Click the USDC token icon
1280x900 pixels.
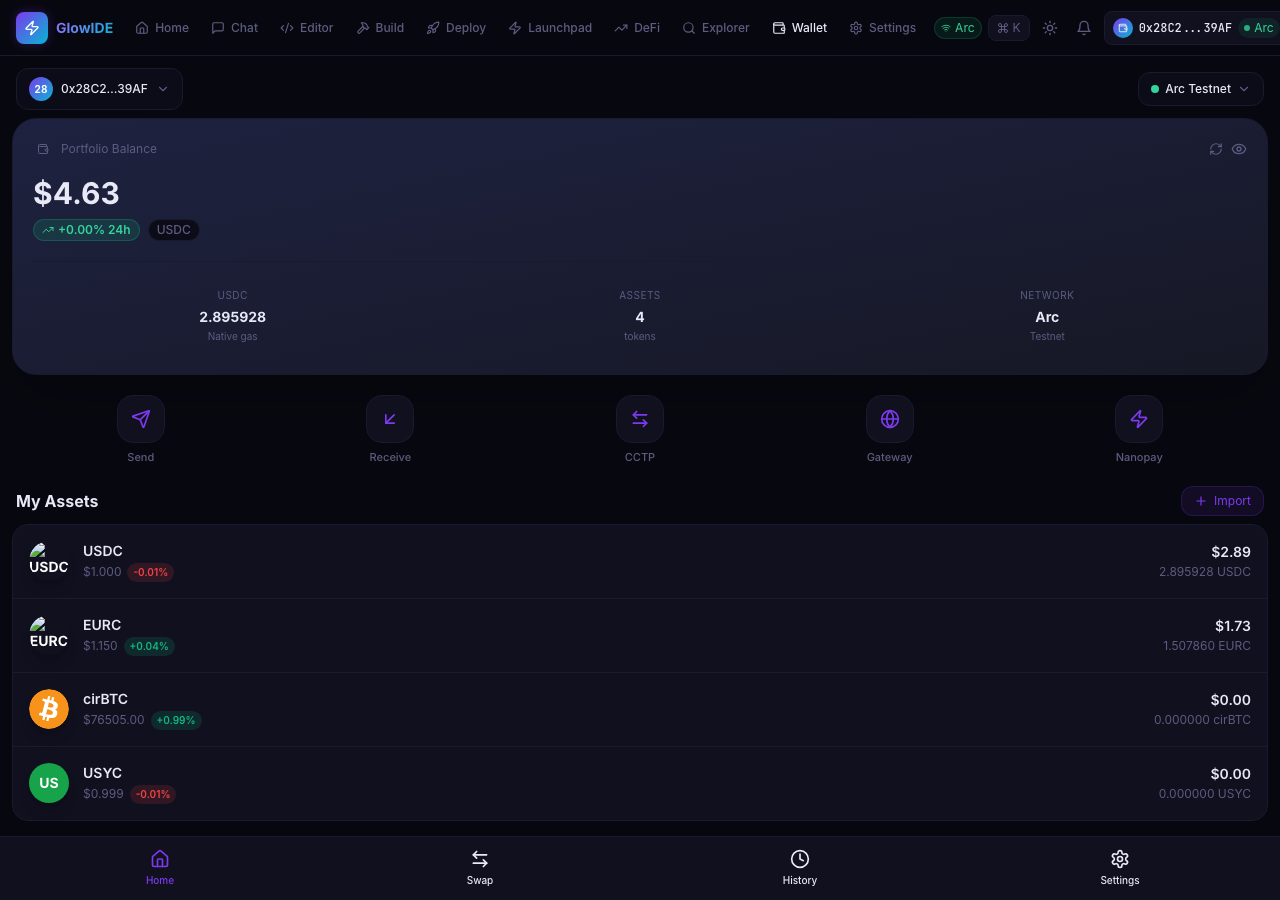coord(49,561)
